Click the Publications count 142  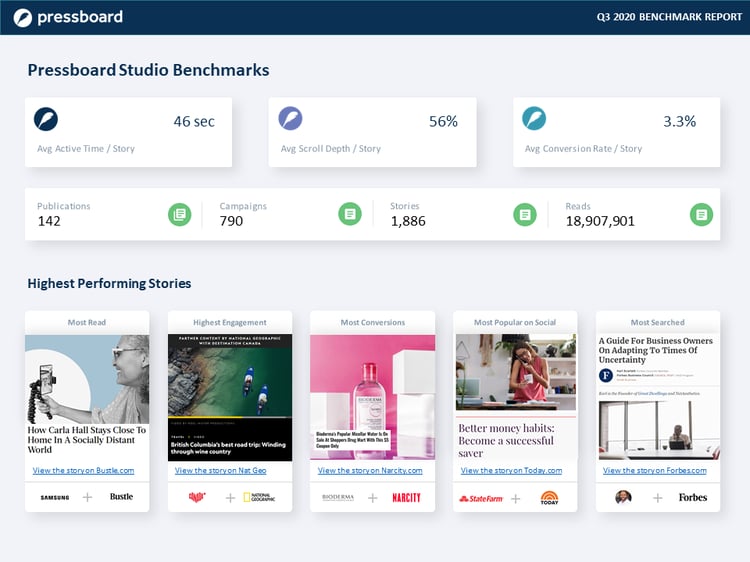point(49,221)
